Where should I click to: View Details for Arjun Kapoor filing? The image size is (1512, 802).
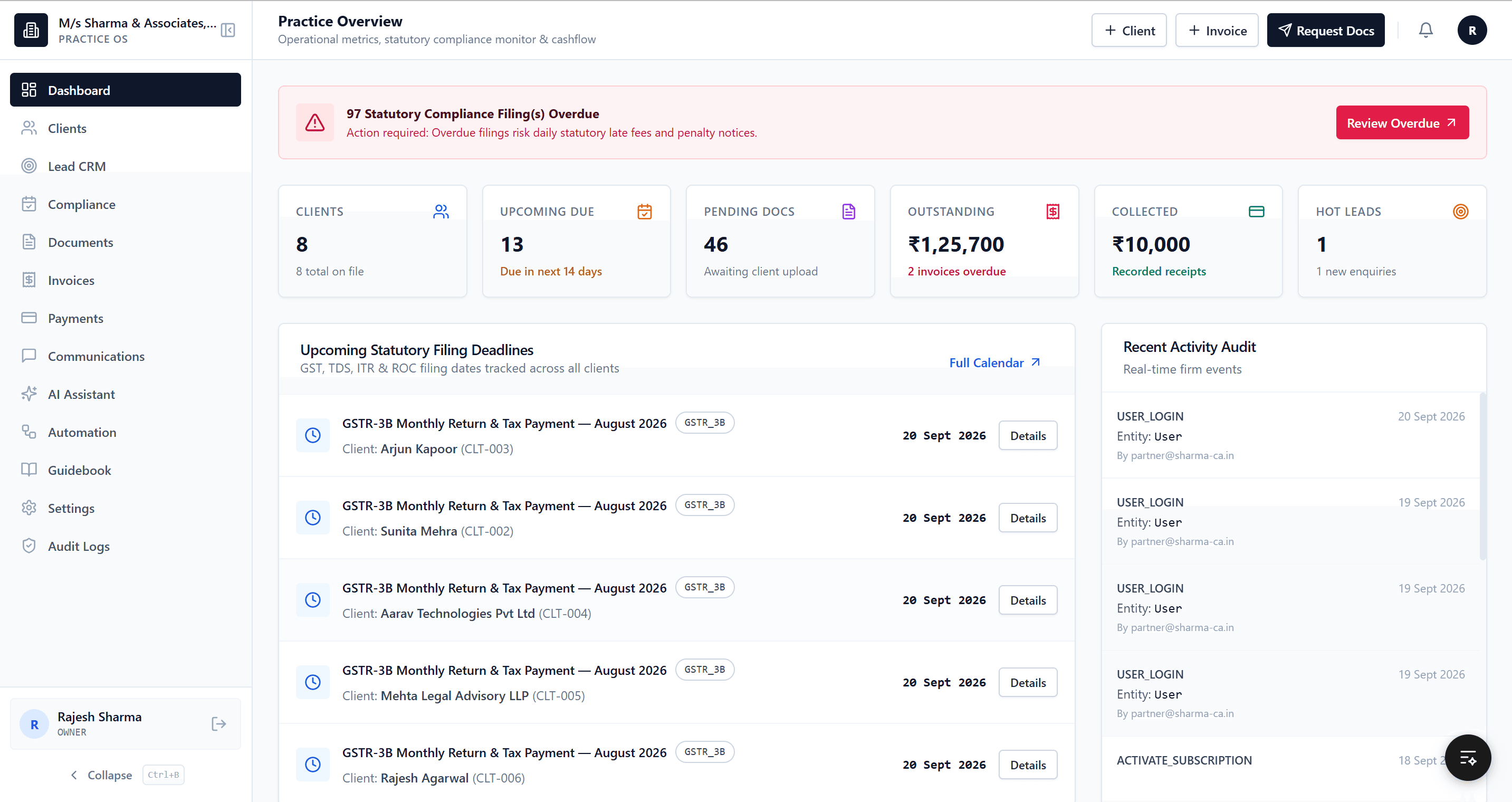click(1028, 435)
